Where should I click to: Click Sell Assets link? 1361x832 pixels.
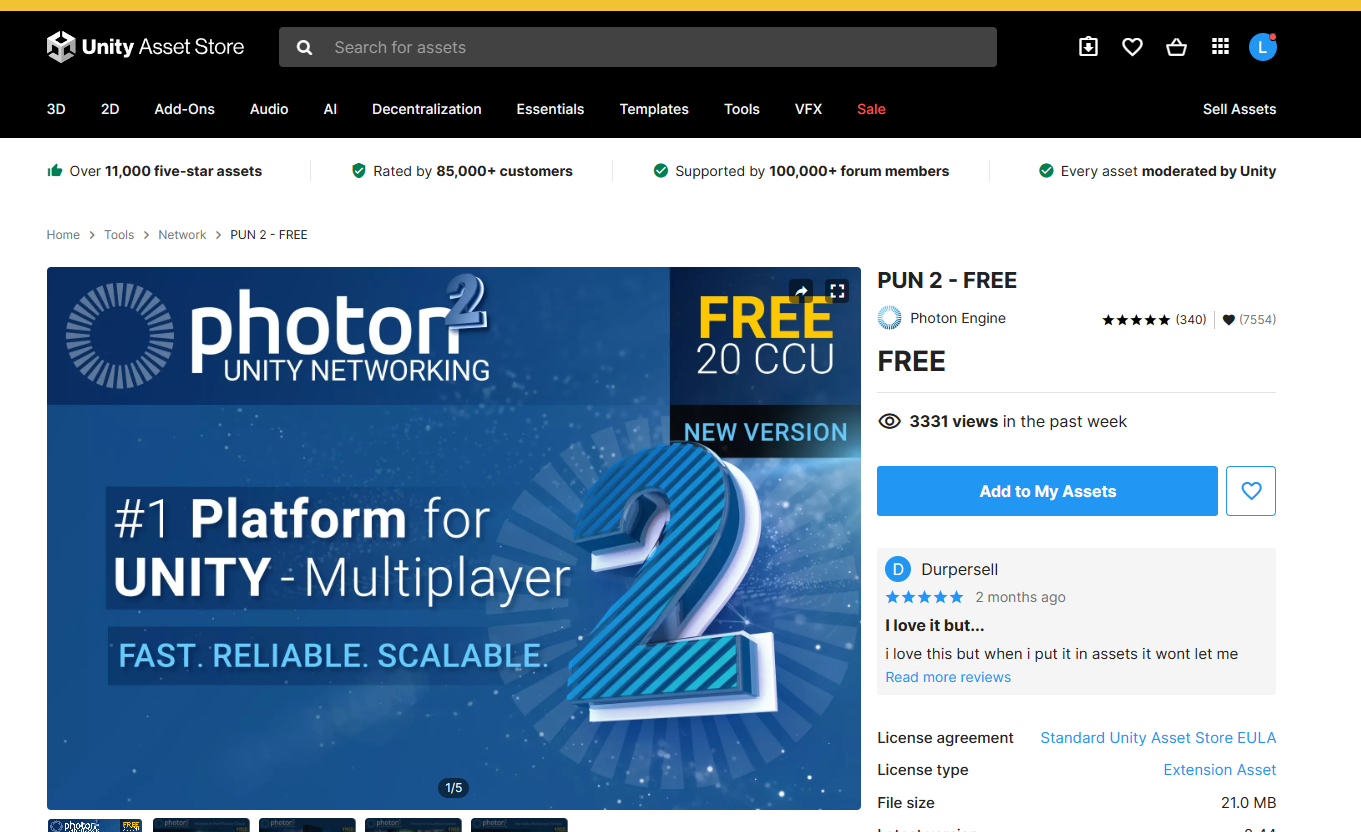click(x=1239, y=109)
